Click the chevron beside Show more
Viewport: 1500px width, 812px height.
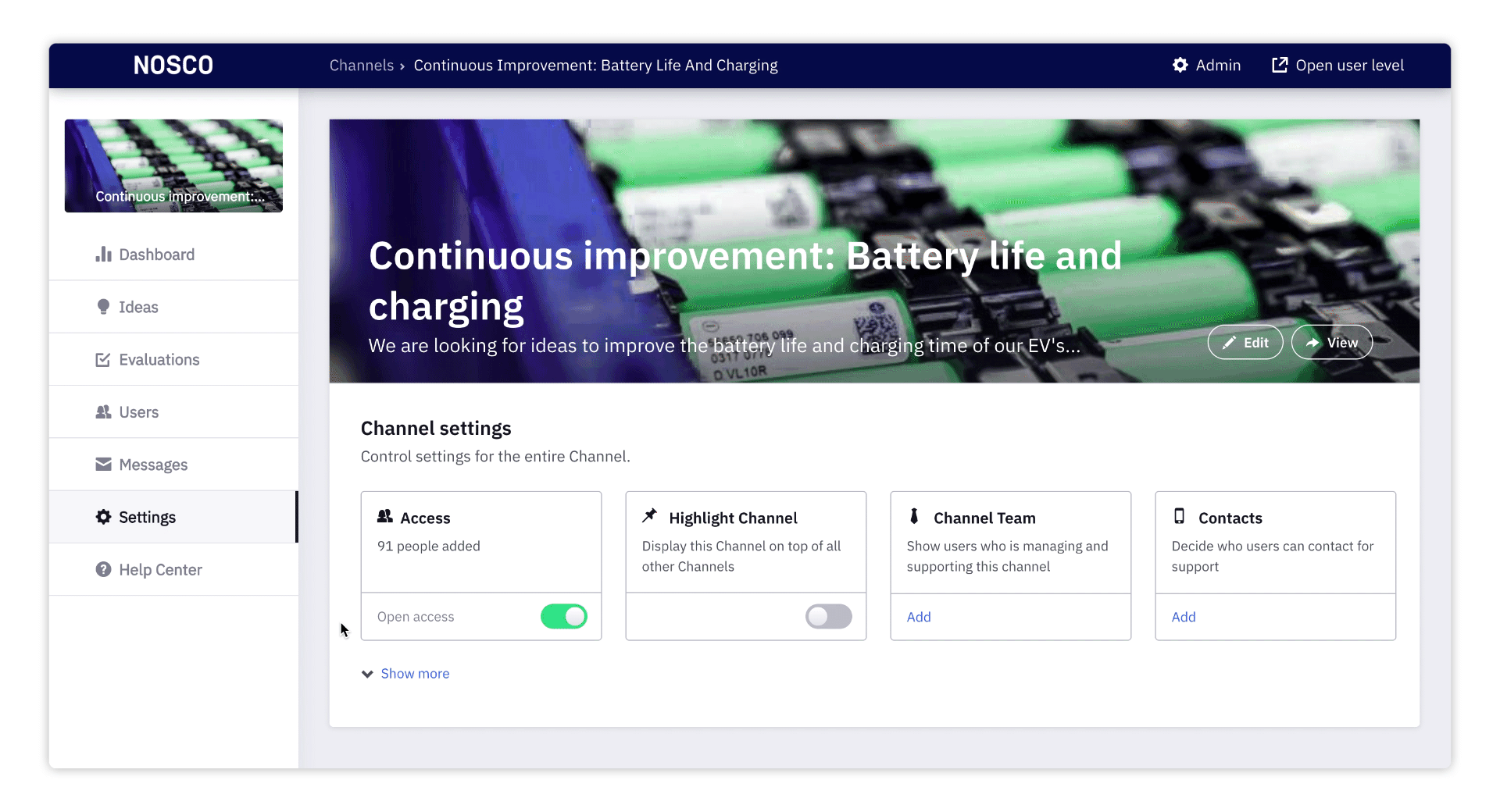367,674
